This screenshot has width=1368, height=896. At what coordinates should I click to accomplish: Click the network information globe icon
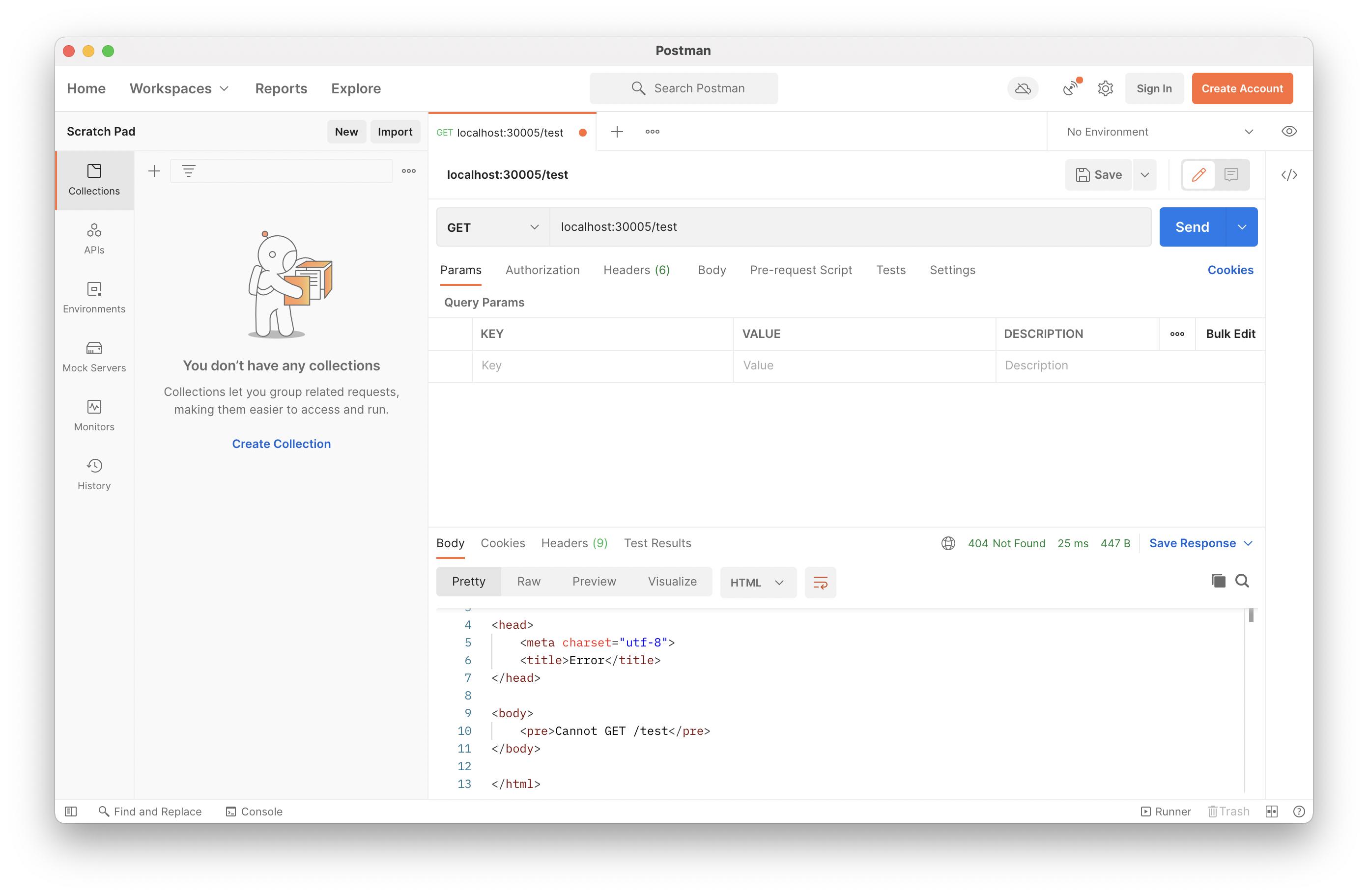pyautogui.click(x=948, y=543)
